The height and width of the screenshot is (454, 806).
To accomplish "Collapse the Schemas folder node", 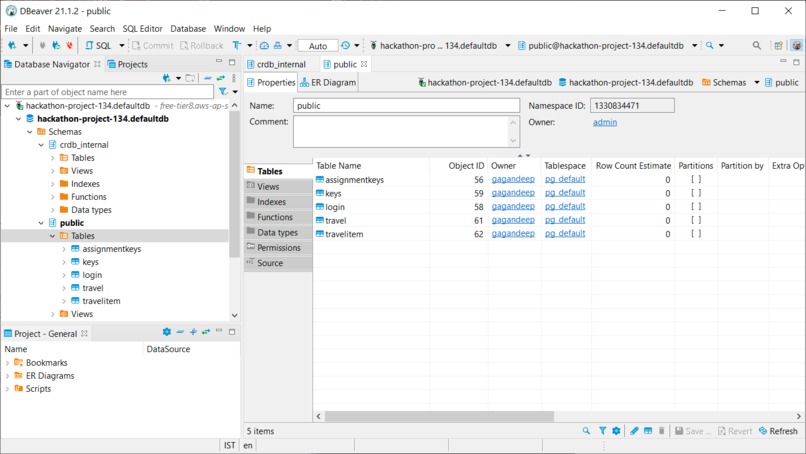I will click(x=30, y=132).
